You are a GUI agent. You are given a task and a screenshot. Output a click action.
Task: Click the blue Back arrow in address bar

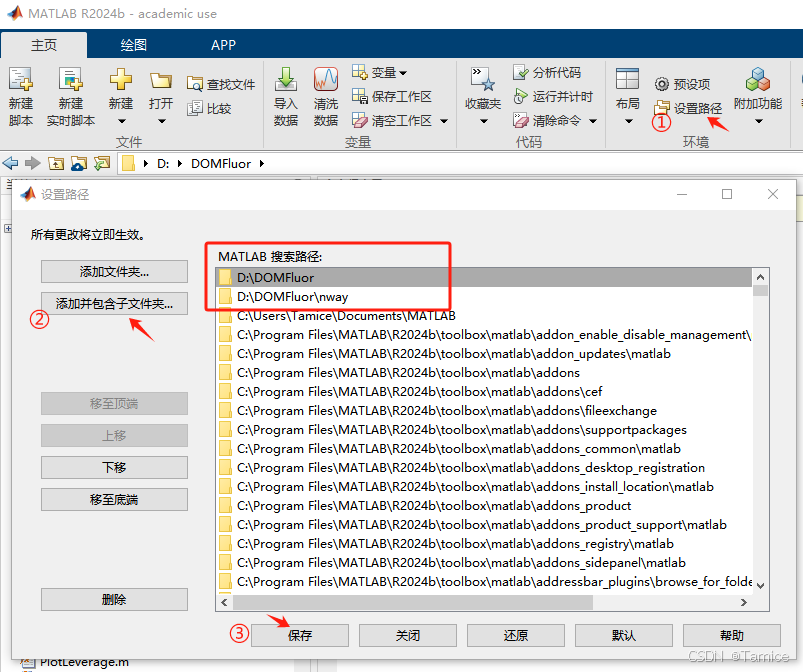(10, 163)
